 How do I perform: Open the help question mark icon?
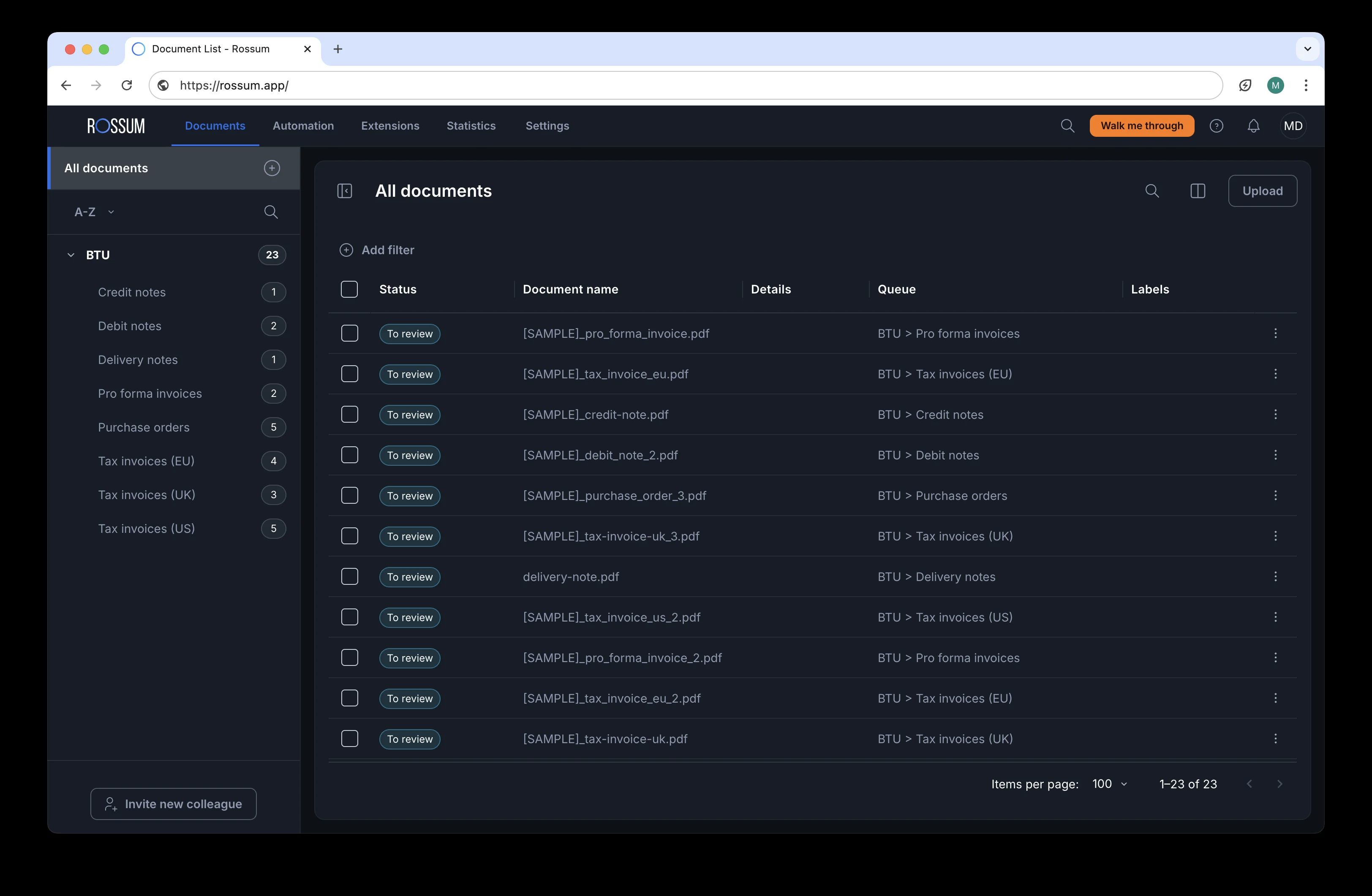coord(1217,125)
